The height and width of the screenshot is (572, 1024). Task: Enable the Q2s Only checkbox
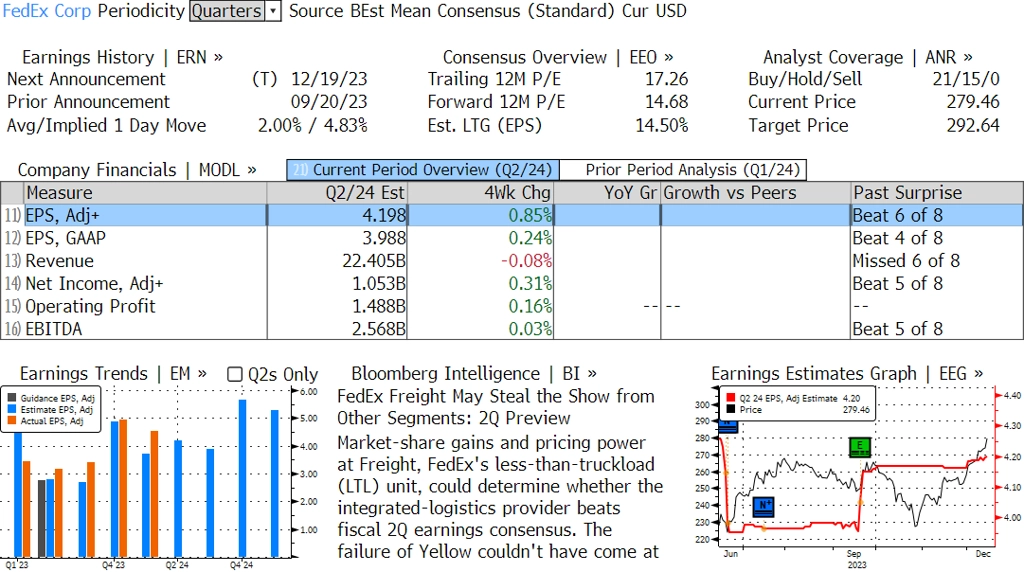pos(234,374)
